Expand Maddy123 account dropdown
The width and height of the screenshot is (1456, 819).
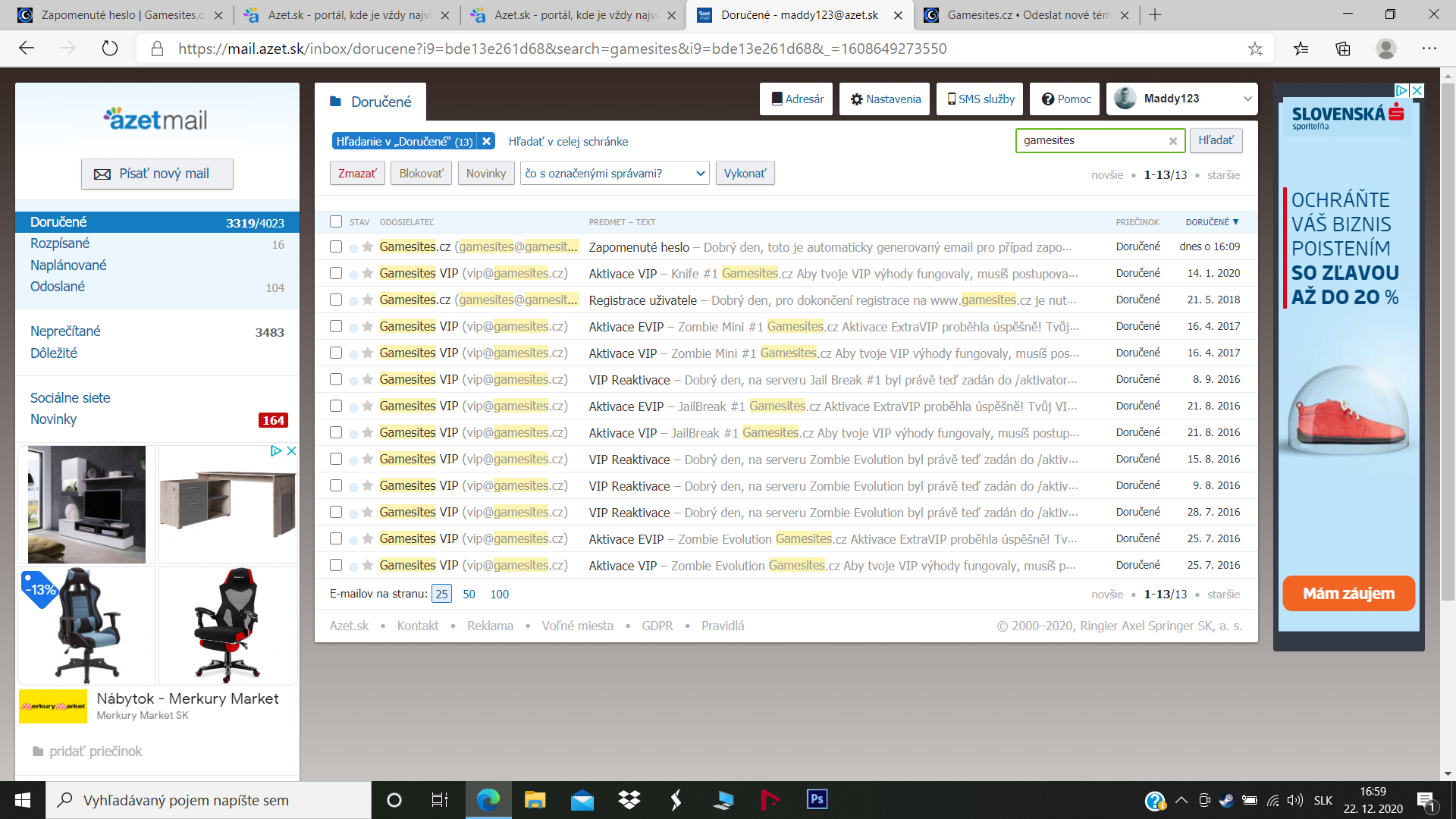1247,99
